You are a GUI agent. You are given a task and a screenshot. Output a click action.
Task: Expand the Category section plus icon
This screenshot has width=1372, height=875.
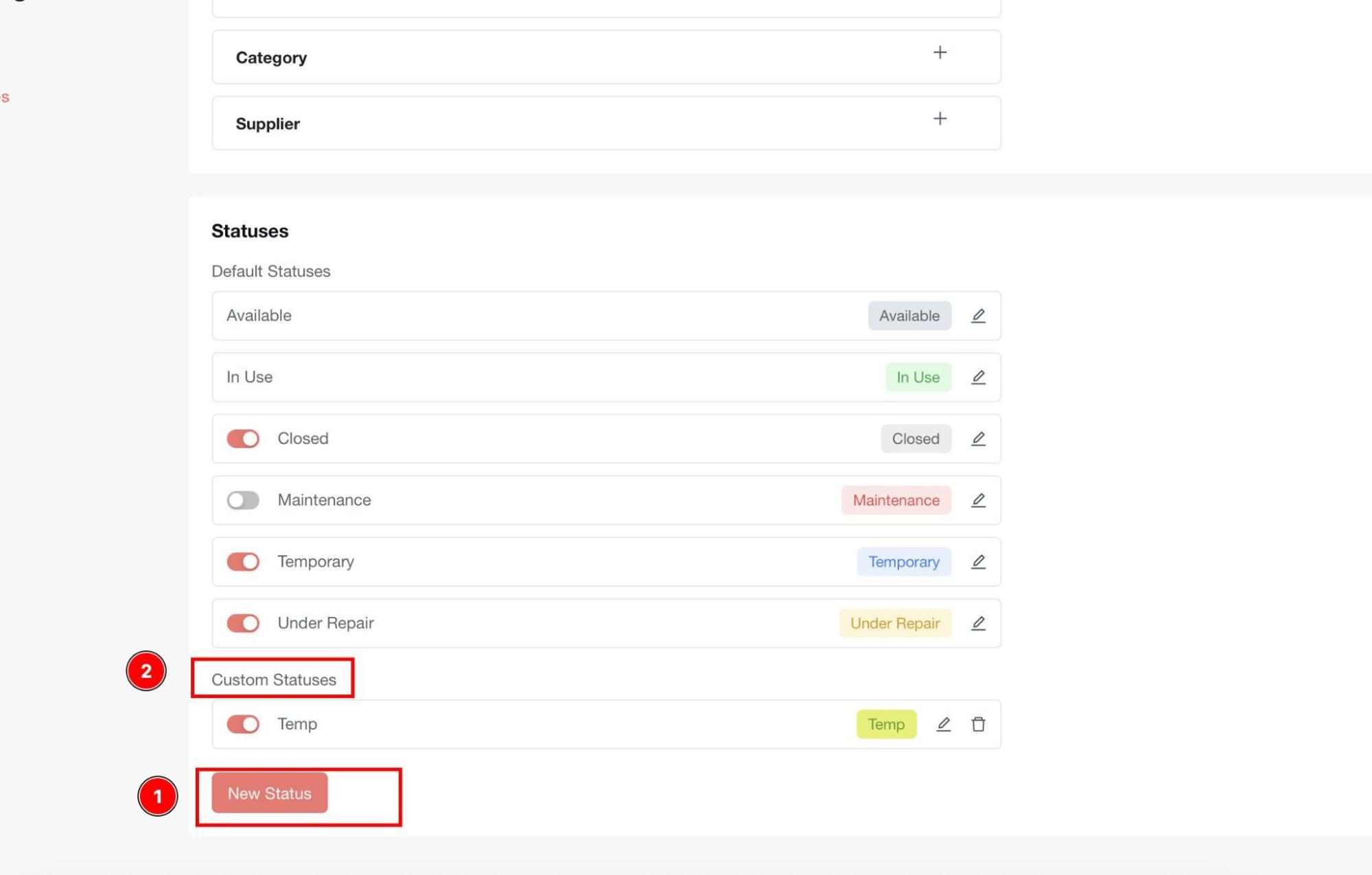[940, 53]
